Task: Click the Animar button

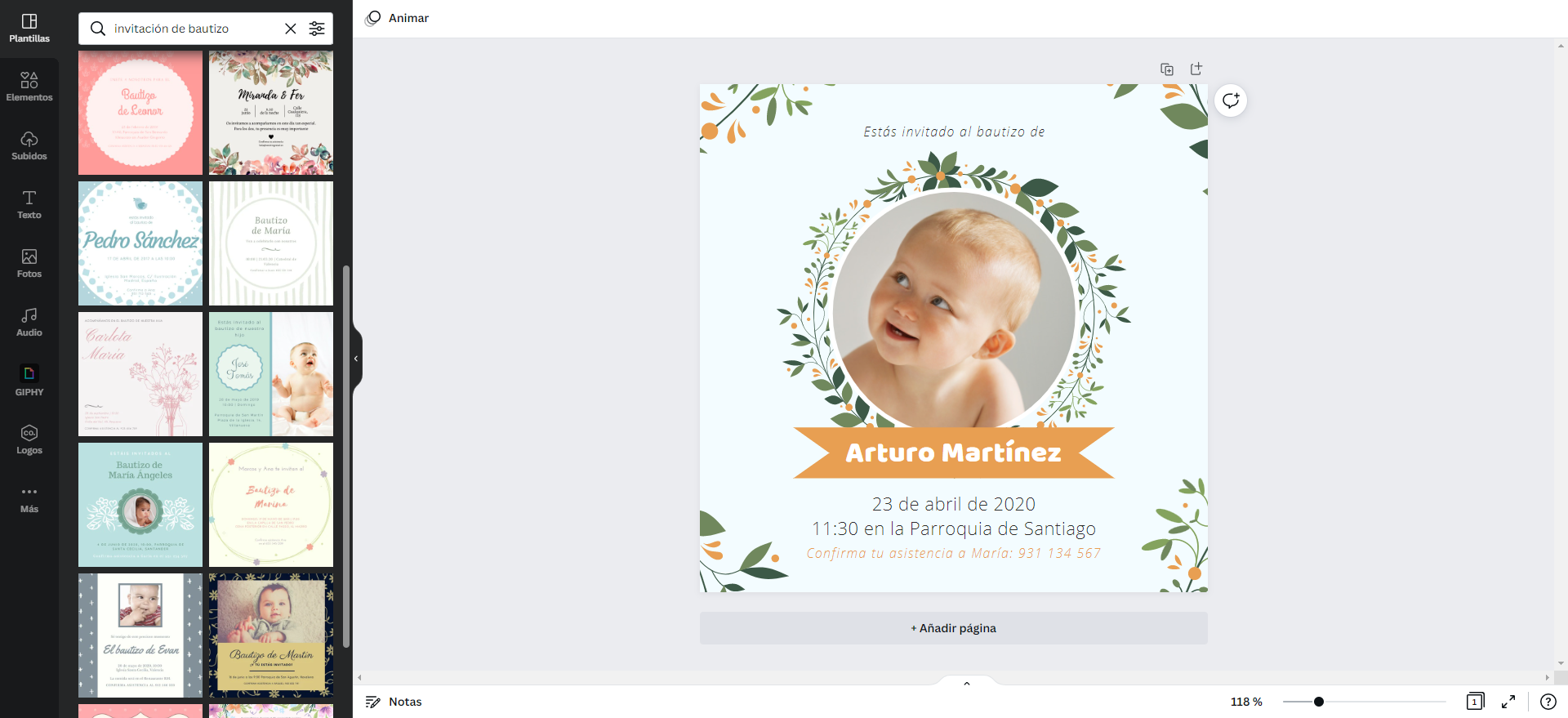Action: click(x=397, y=18)
